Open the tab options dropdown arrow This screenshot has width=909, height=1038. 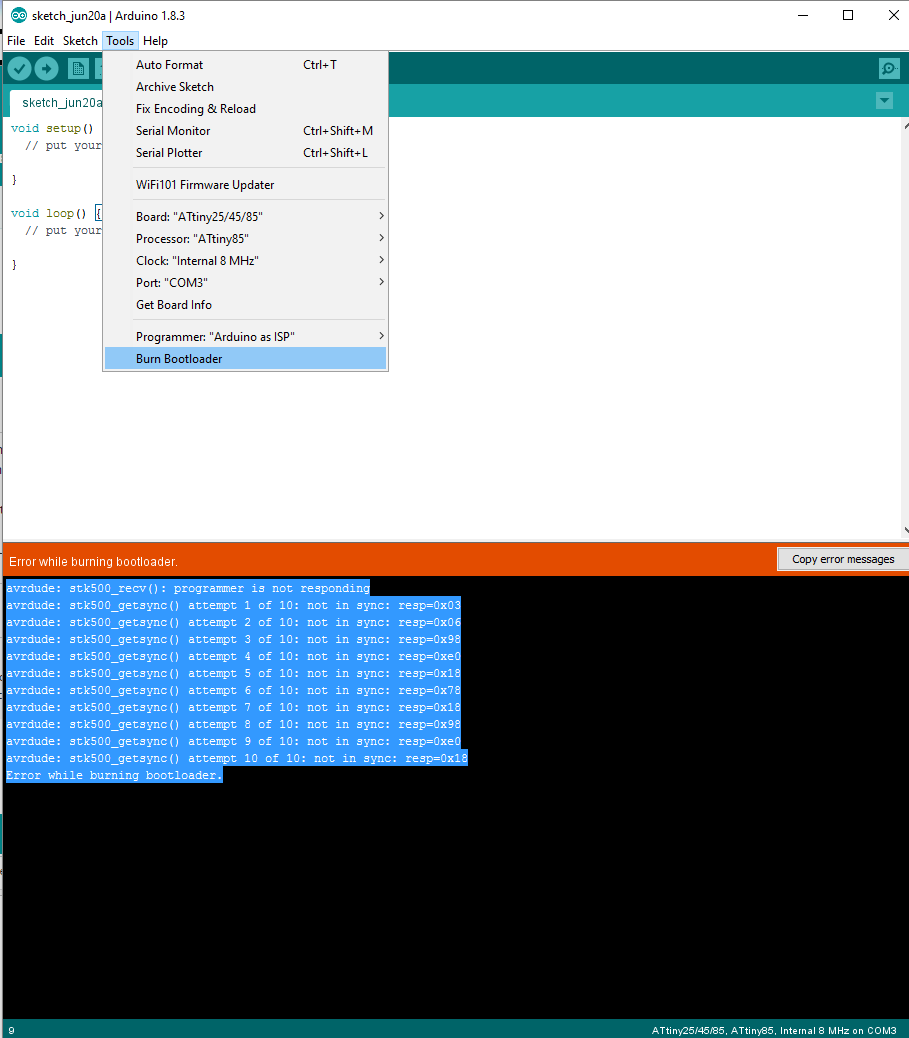click(884, 101)
